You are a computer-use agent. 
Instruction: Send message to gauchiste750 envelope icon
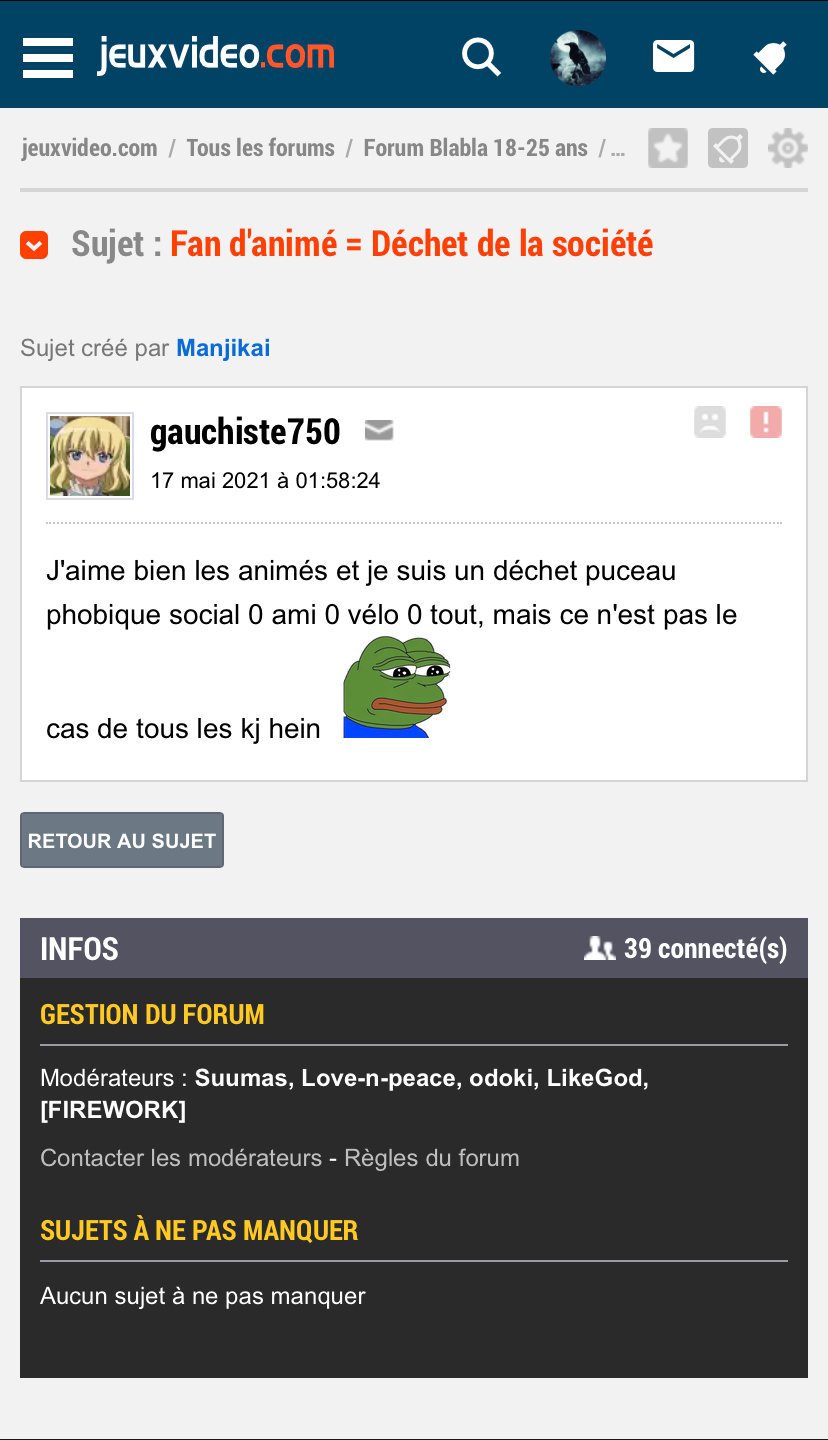(x=378, y=431)
